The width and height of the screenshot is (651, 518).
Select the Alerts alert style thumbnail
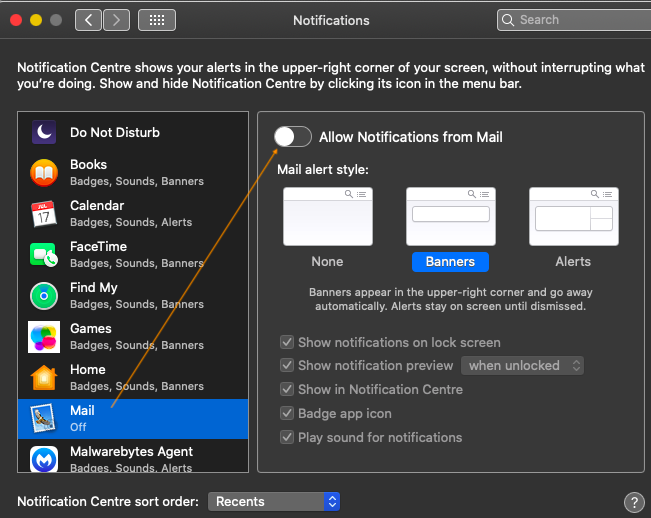click(573, 216)
